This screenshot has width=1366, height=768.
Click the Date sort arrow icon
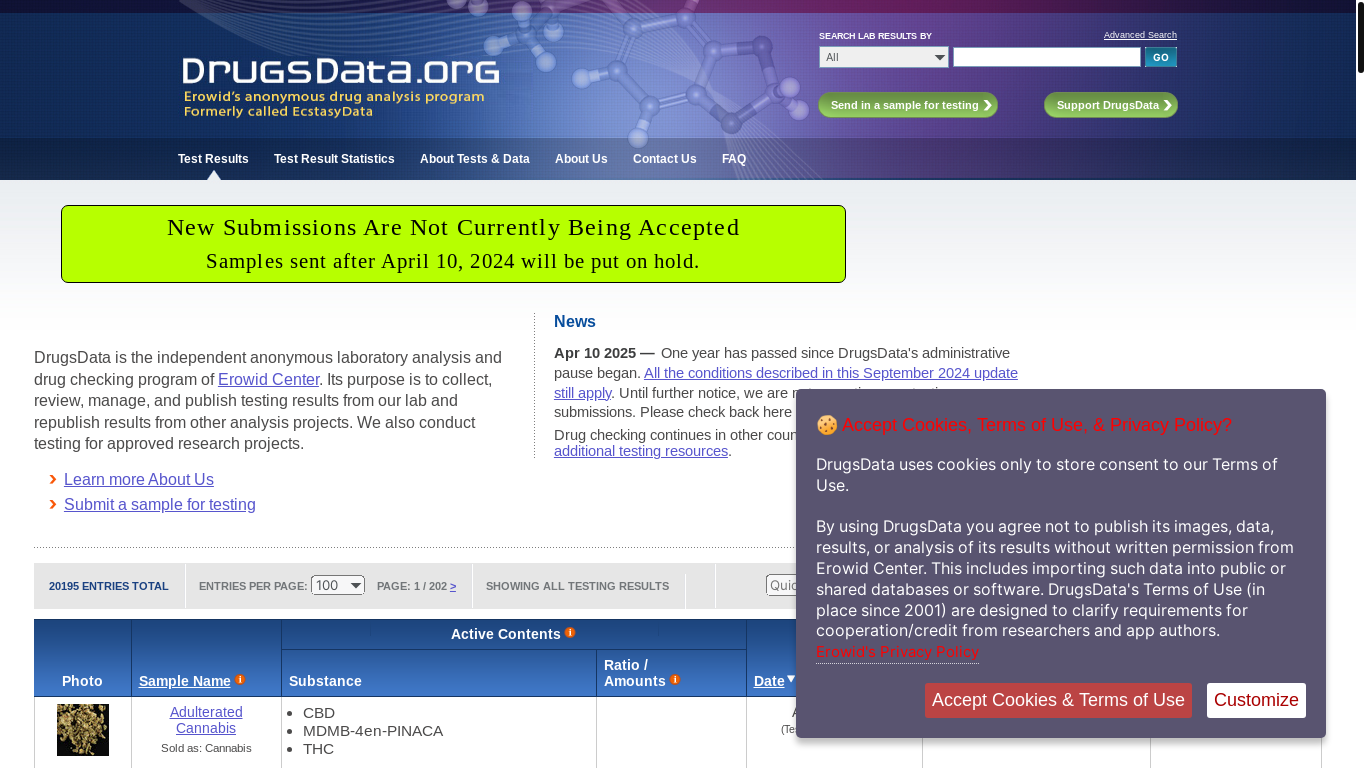[791, 679]
